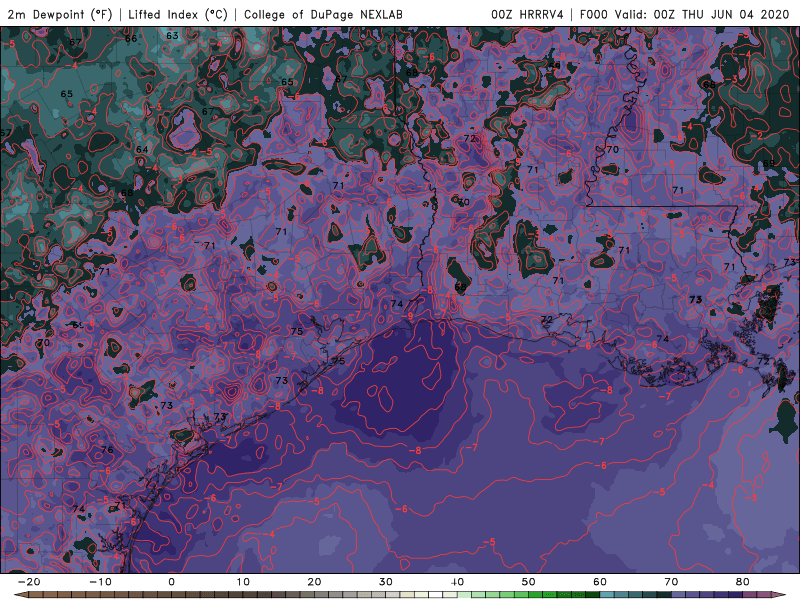Viewport: 800px width, 600px height.
Task: Click the '76' dewpoint value on the map
Action: click(x=107, y=449)
